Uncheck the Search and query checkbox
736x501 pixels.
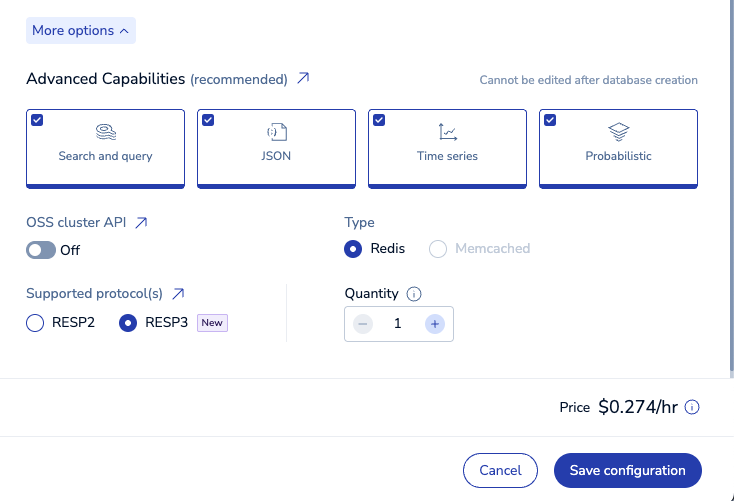37,120
